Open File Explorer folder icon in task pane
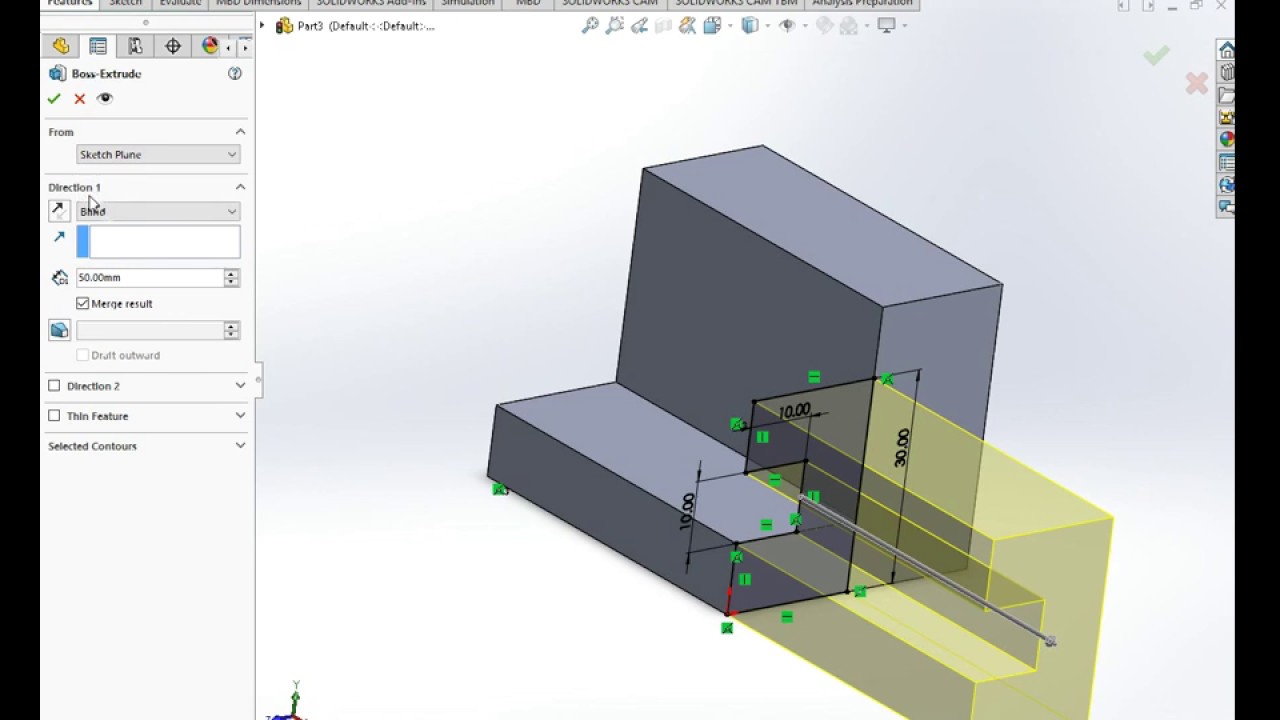The width and height of the screenshot is (1280, 720). tap(1227, 96)
